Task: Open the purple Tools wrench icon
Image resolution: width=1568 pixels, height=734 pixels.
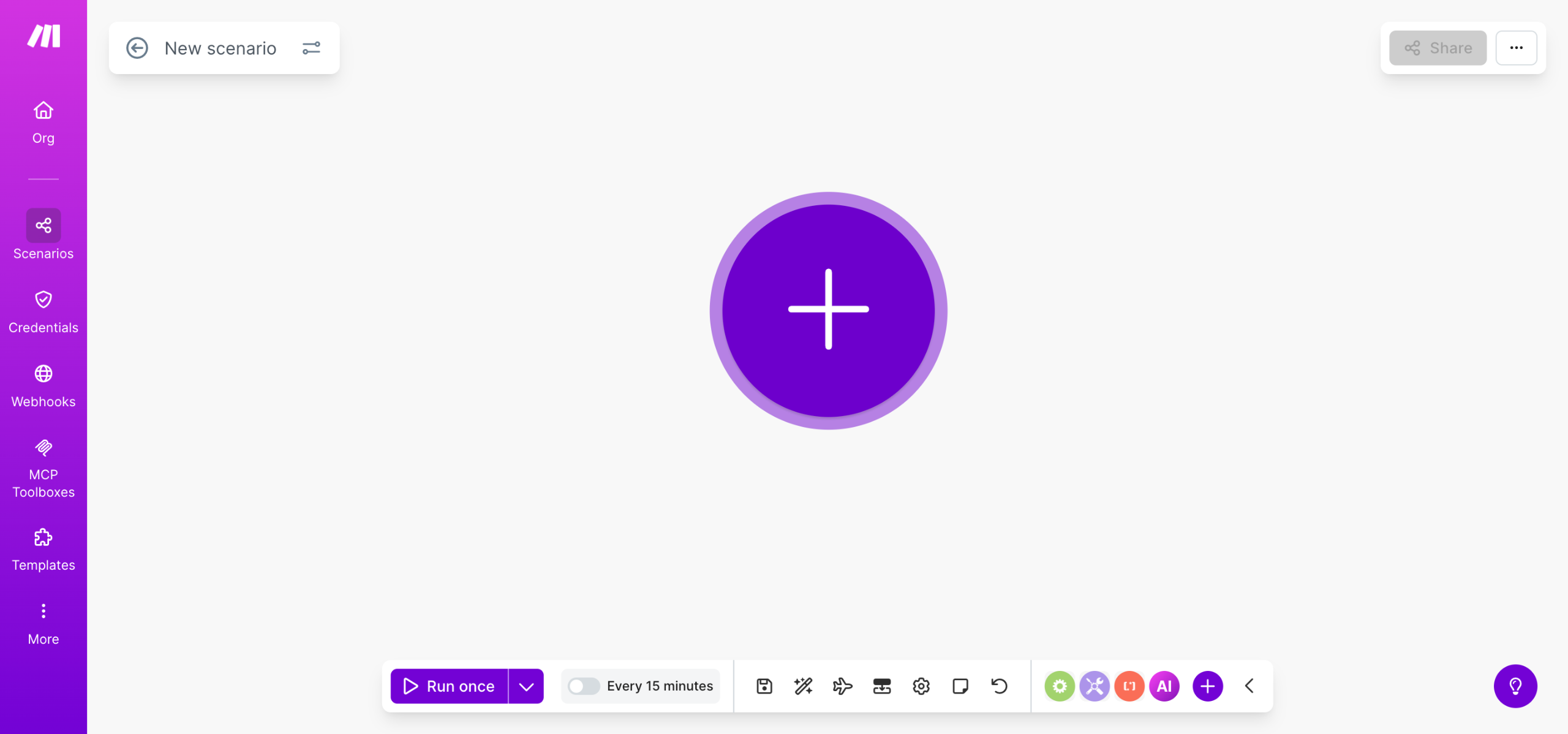Action: [x=1094, y=686]
